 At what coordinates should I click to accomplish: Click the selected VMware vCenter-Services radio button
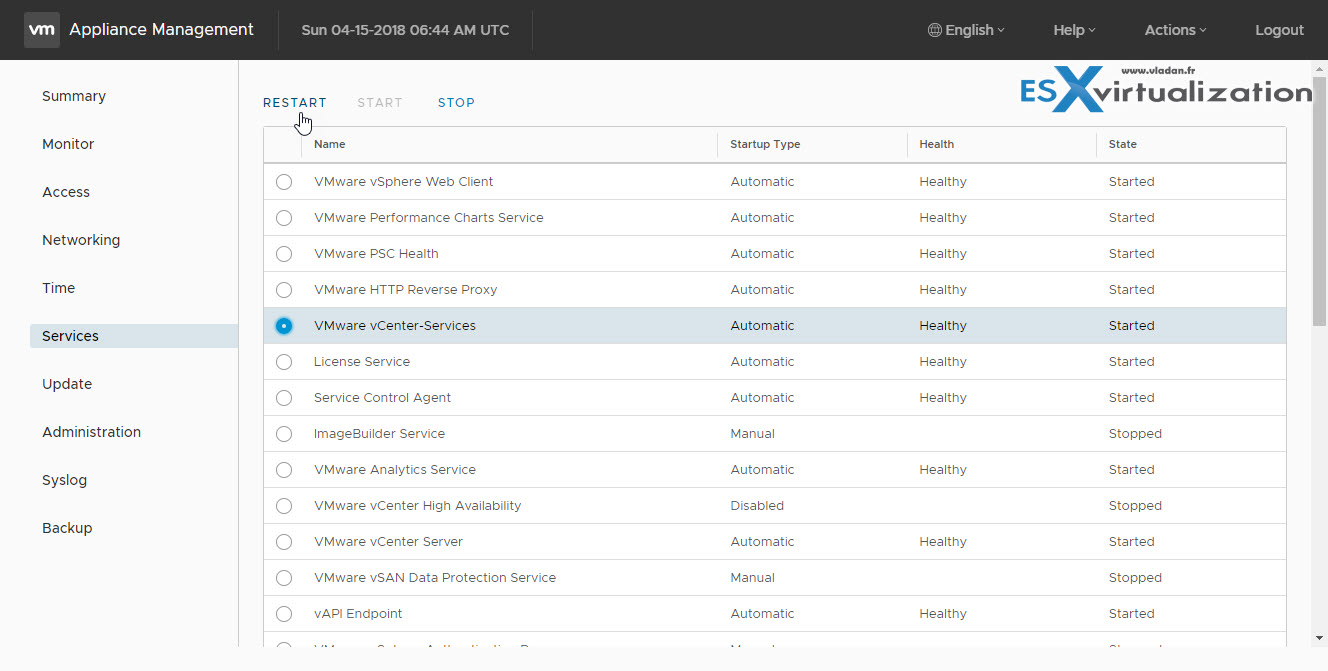pos(284,326)
